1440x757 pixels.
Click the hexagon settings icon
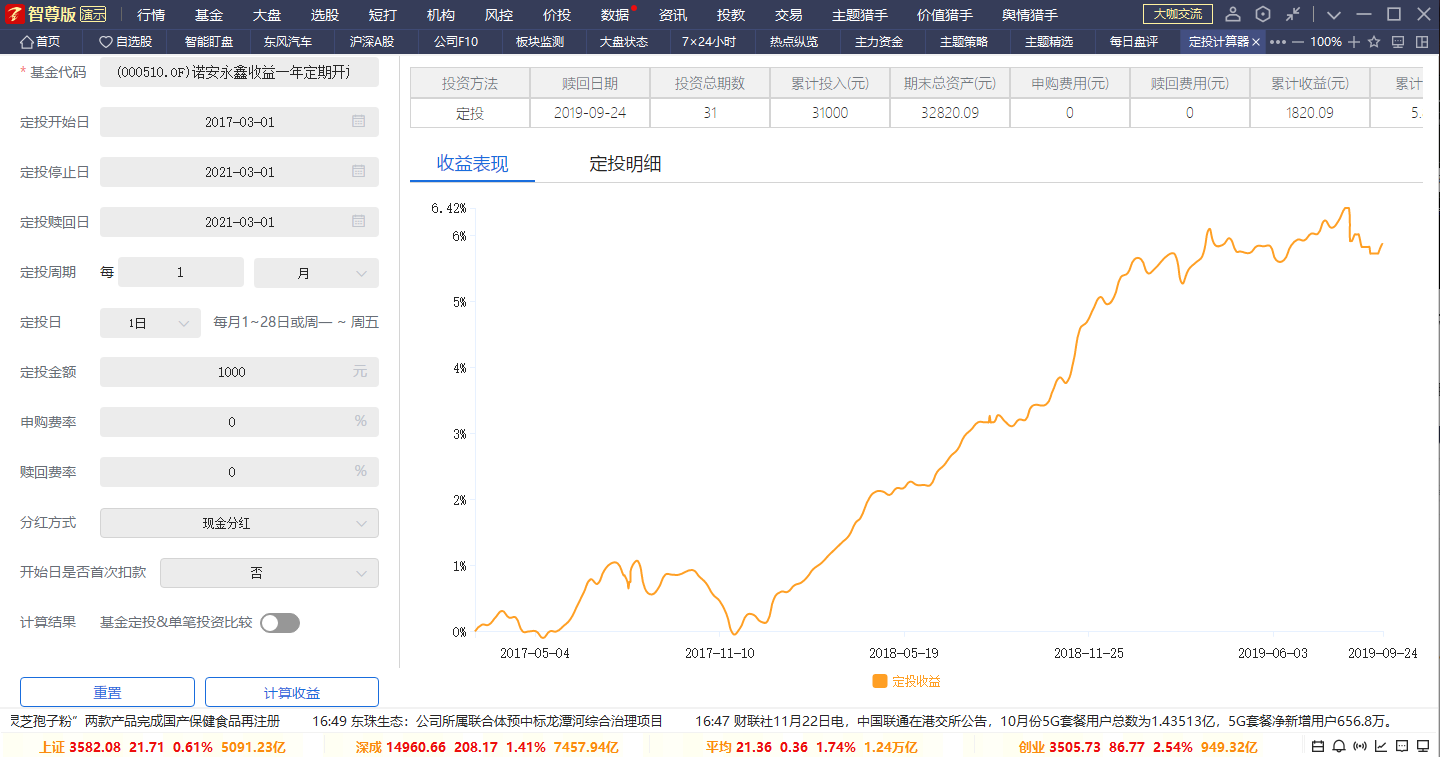coord(1263,14)
